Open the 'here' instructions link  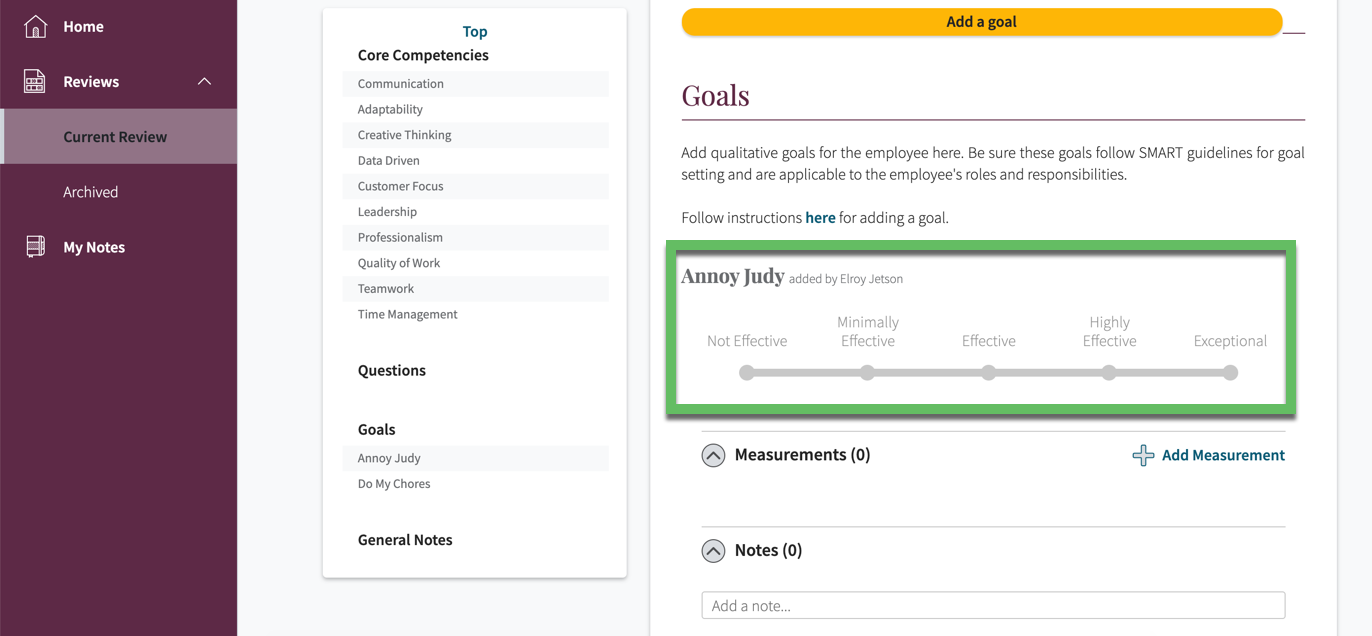coord(820,217)
